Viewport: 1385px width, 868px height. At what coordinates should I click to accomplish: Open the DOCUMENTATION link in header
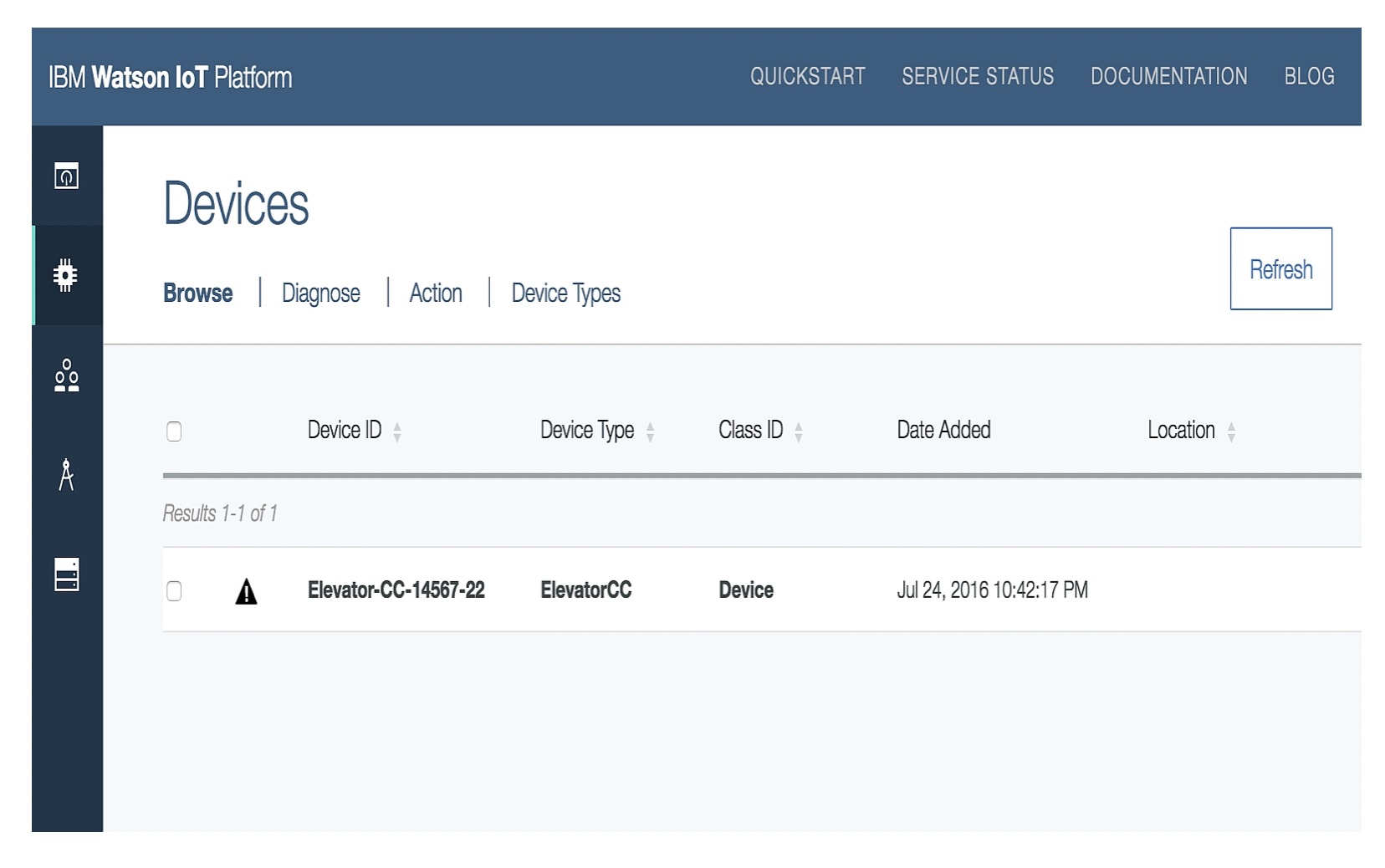tap(1168, 77)
